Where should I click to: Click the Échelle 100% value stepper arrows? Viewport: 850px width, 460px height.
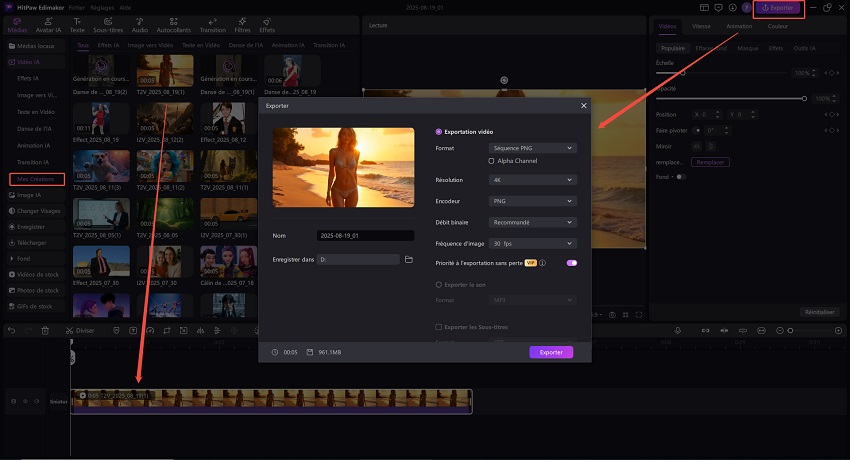tap(813, 73)
